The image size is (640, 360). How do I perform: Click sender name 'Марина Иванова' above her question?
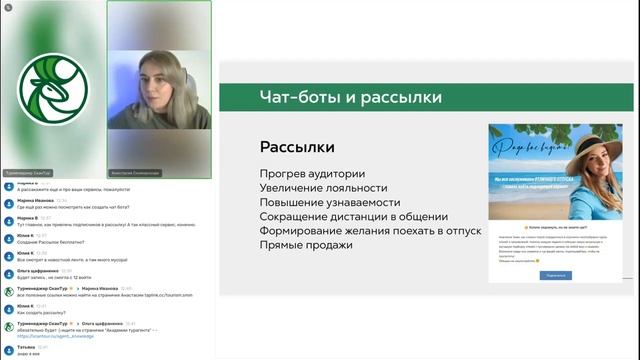point(36,201)
